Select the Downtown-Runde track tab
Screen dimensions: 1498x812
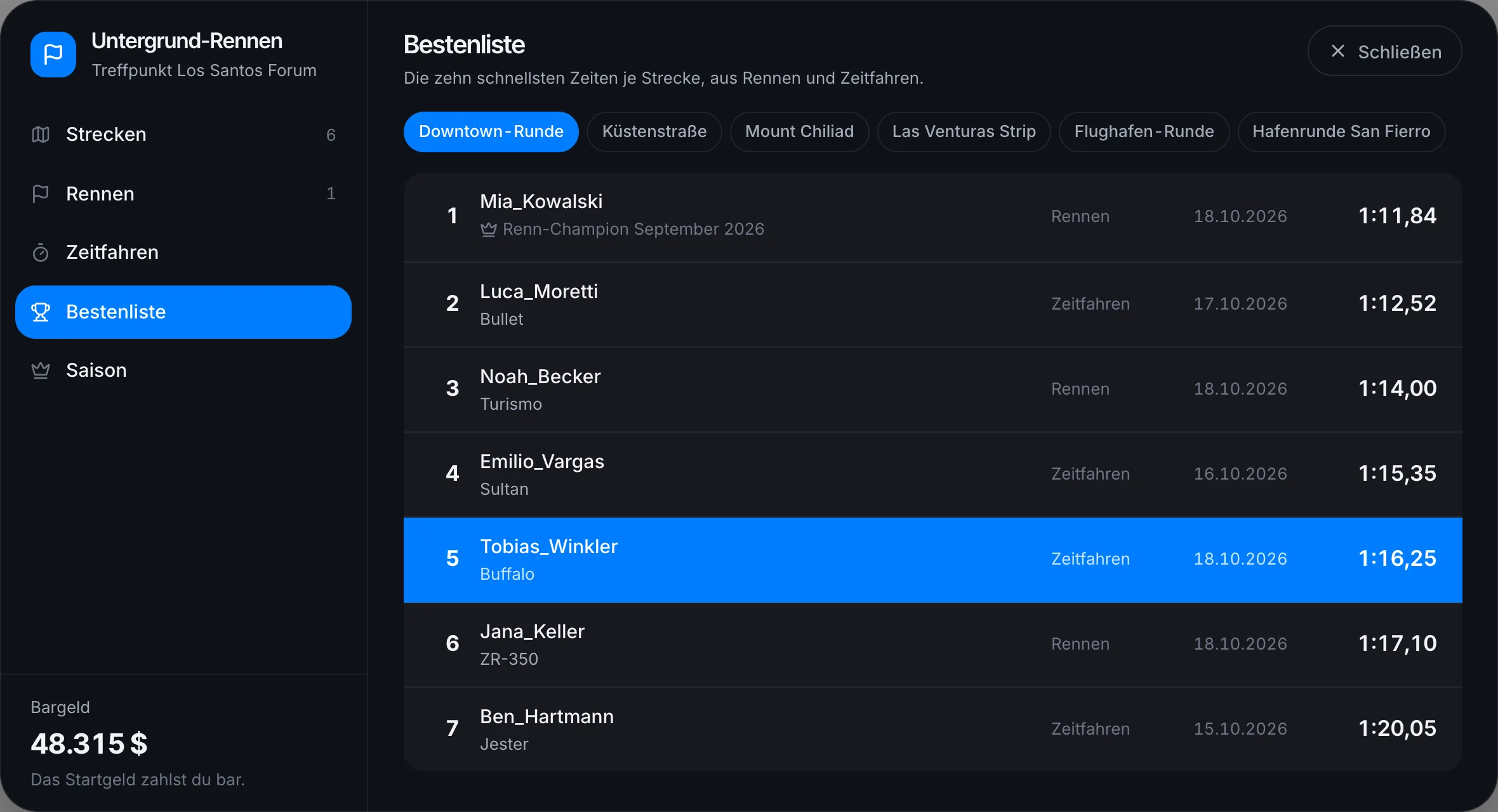point(491,132)
